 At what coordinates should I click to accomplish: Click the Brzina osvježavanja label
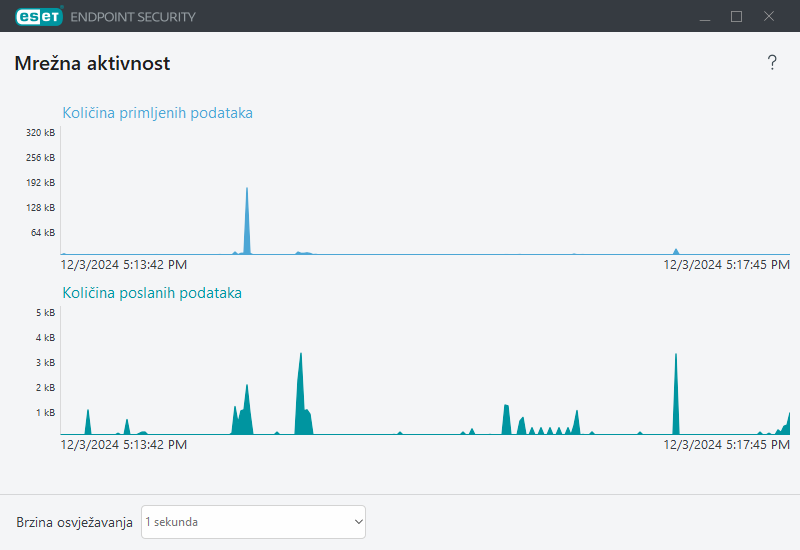[74, 522]
